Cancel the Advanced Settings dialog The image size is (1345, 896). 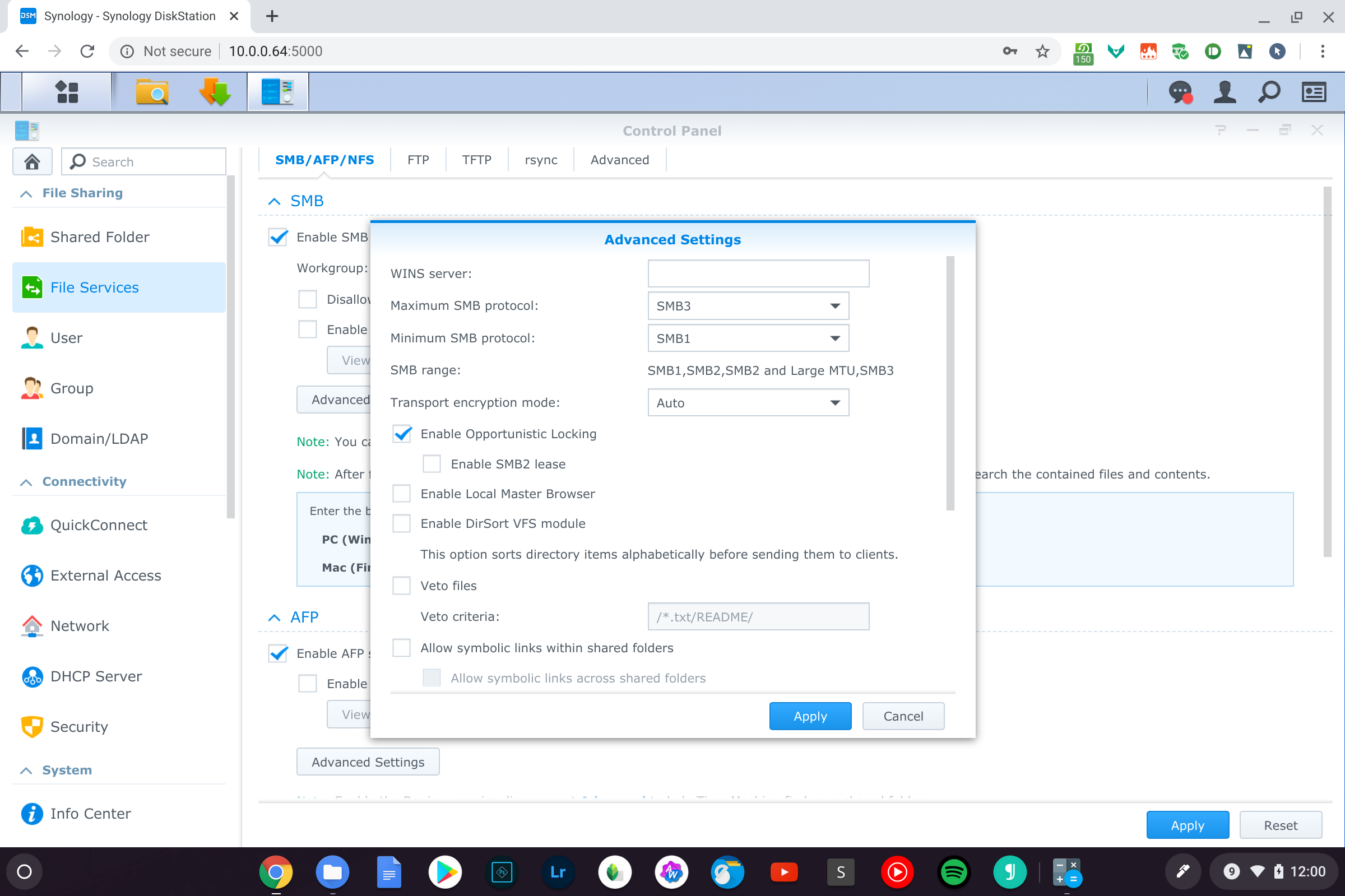coord(903,716)
